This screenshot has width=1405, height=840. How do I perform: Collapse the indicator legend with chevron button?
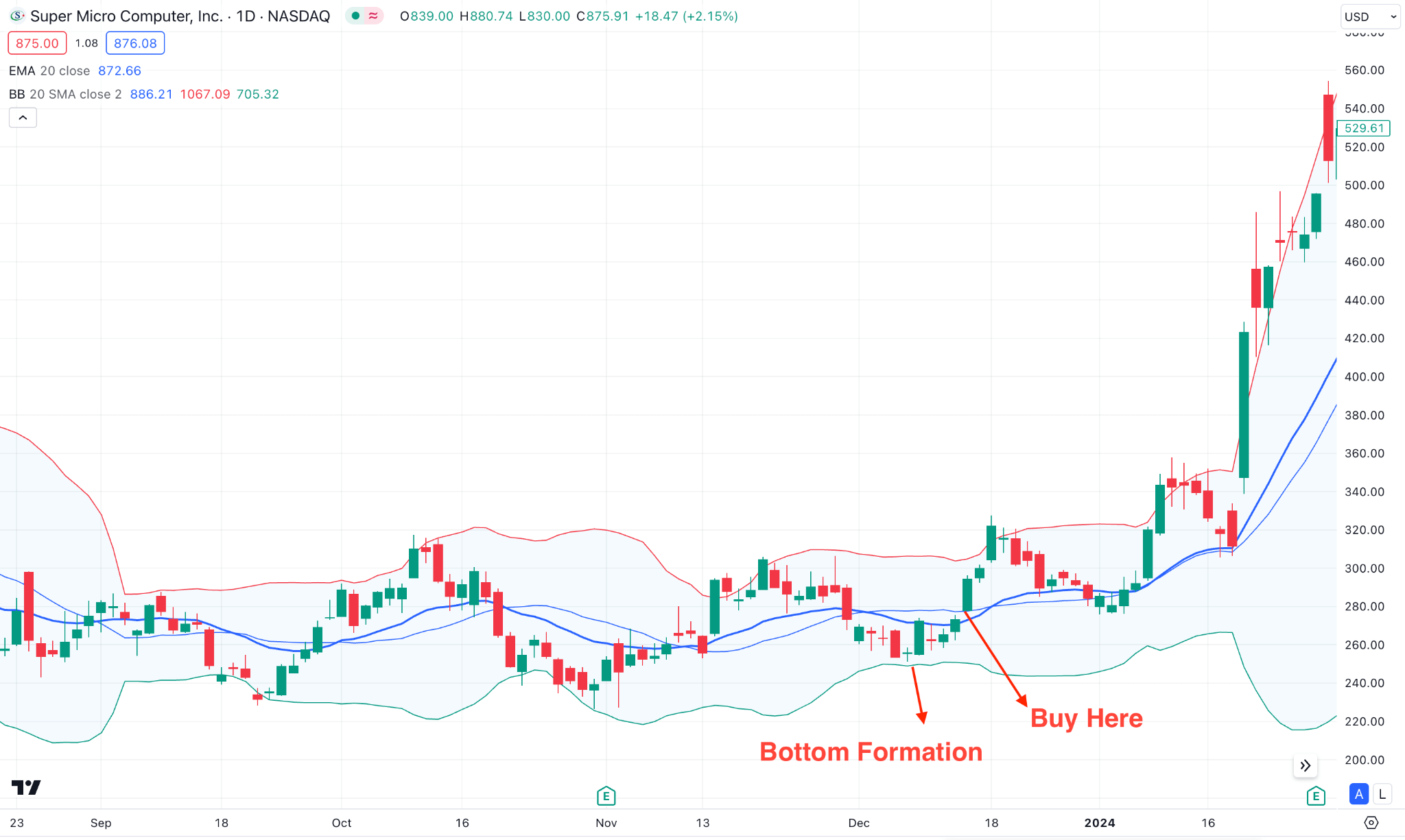(x=23, y=118)
